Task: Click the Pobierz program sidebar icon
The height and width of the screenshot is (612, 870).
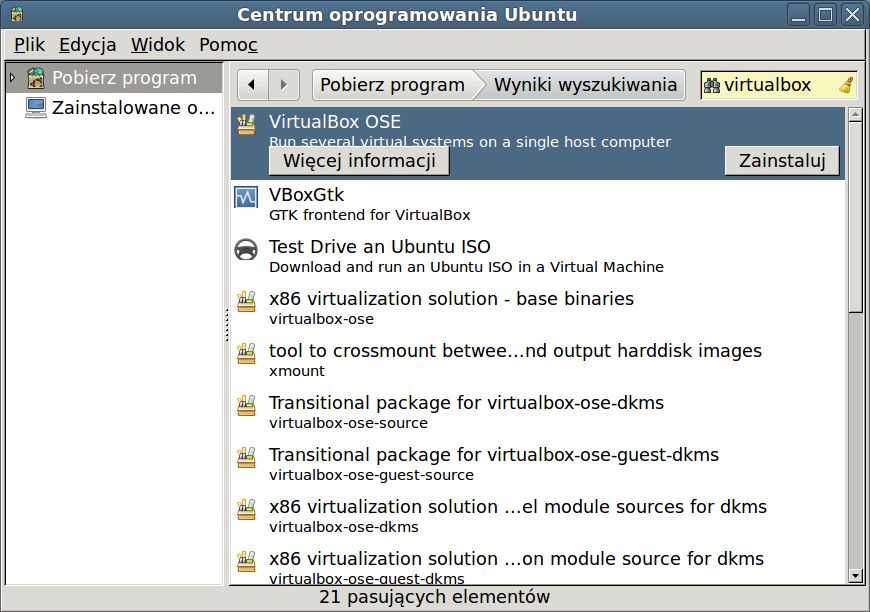Action: (36, 78)
